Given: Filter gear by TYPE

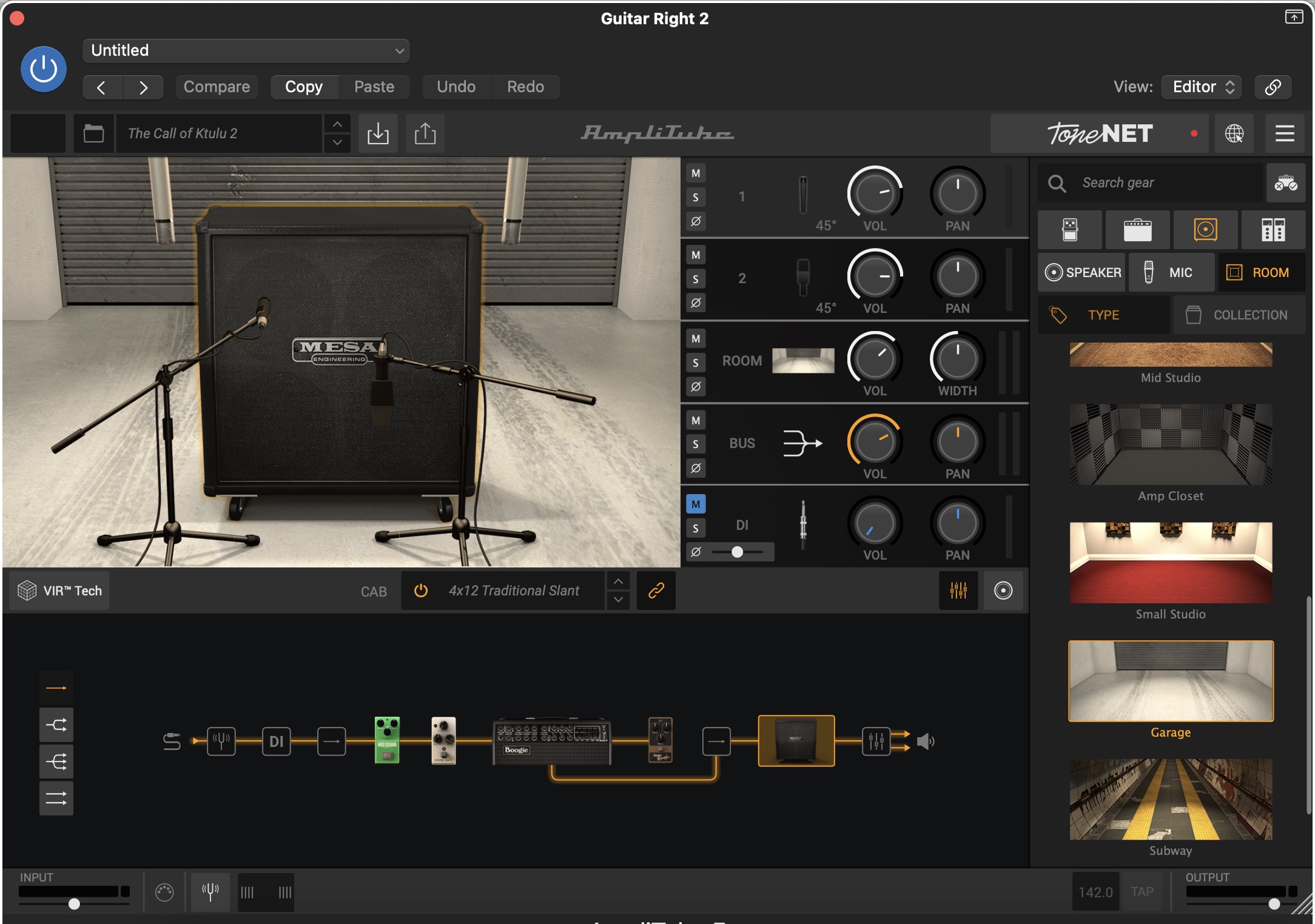Looking at the screenshot, I should click(x=1103, y=315).
